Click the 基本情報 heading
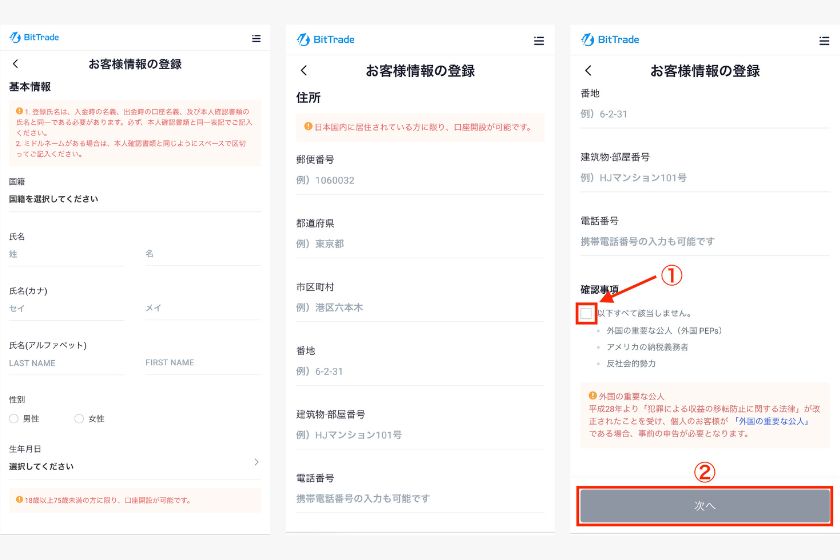Viewport: 840px width, 560px height. 30,87
